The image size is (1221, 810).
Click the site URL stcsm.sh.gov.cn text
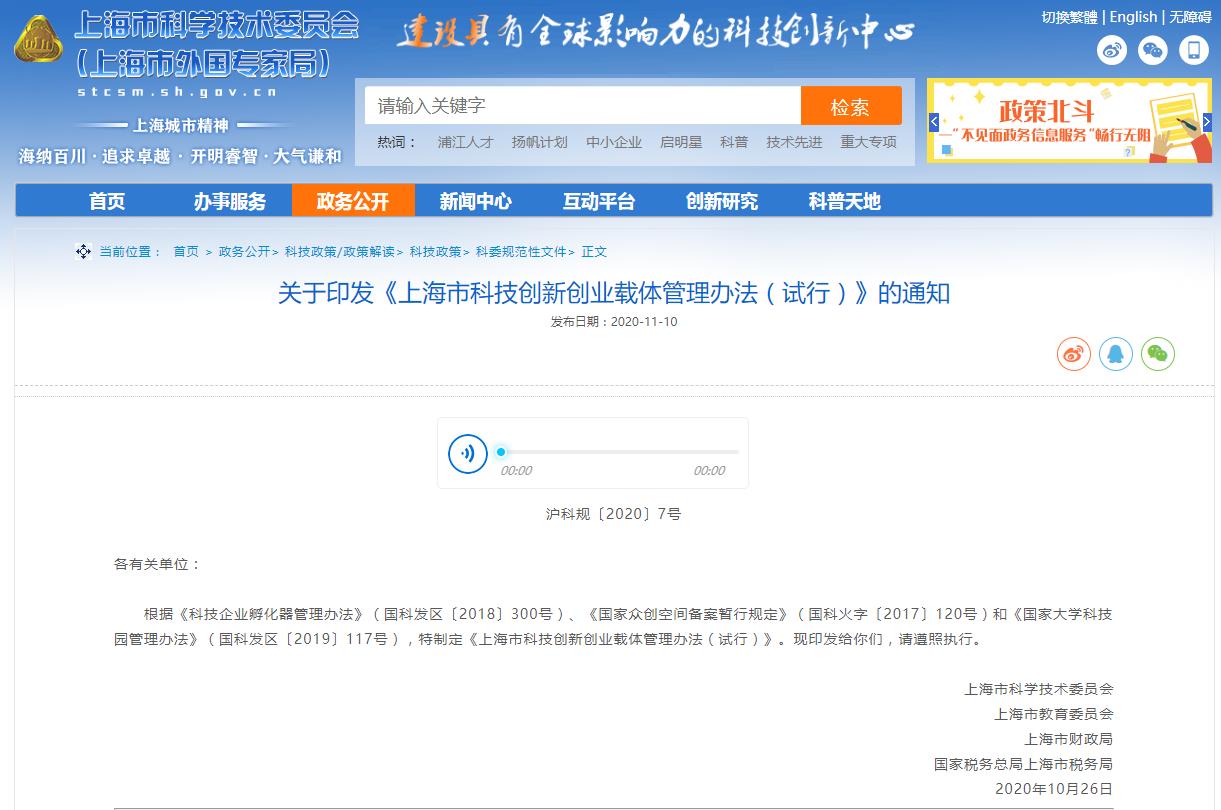pyautogui.click(x=177, y=91)
